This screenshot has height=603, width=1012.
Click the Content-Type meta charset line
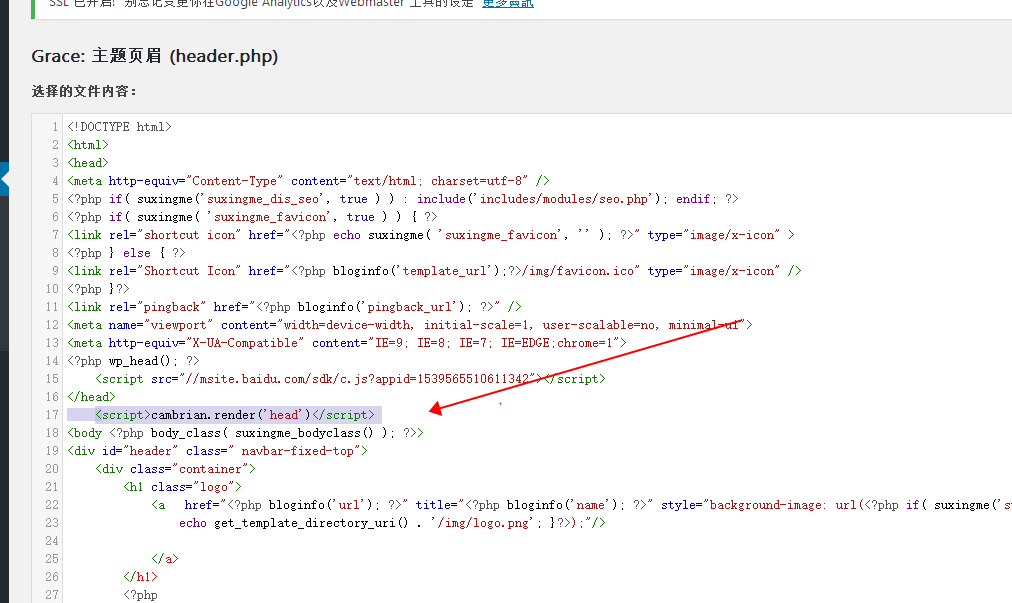click(x=308, y=181)
